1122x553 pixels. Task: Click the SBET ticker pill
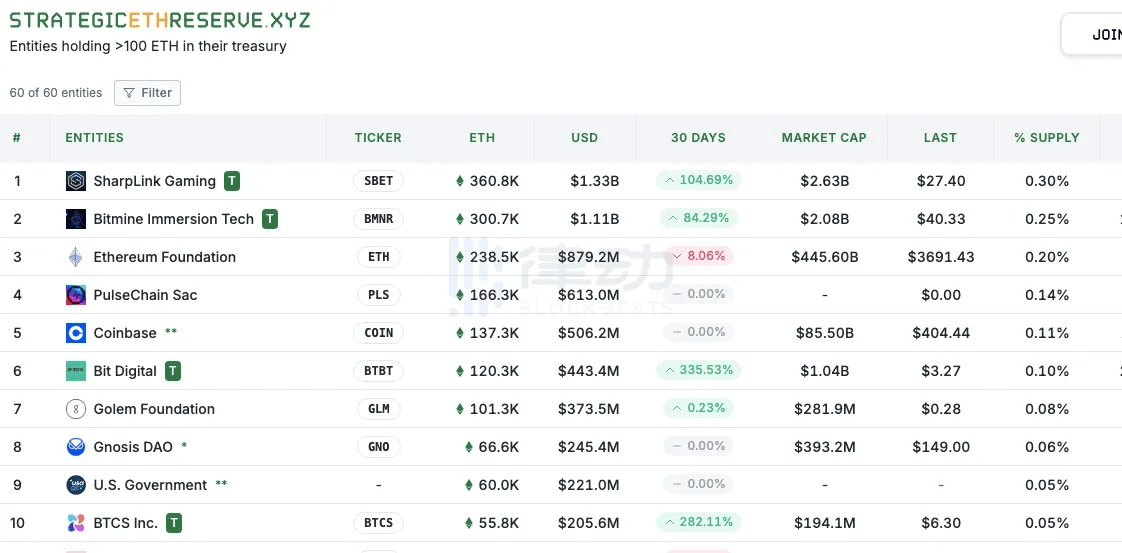[x=379, y=181]
